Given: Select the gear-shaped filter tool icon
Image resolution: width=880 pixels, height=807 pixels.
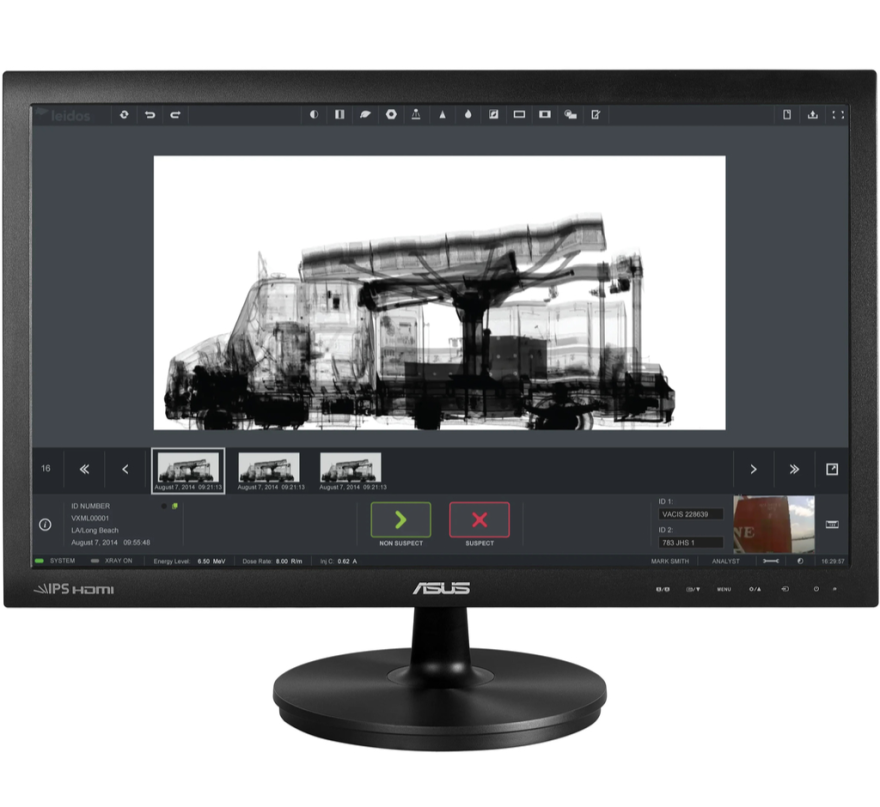Looking at the screenshot, I should [x=391, y=115].
